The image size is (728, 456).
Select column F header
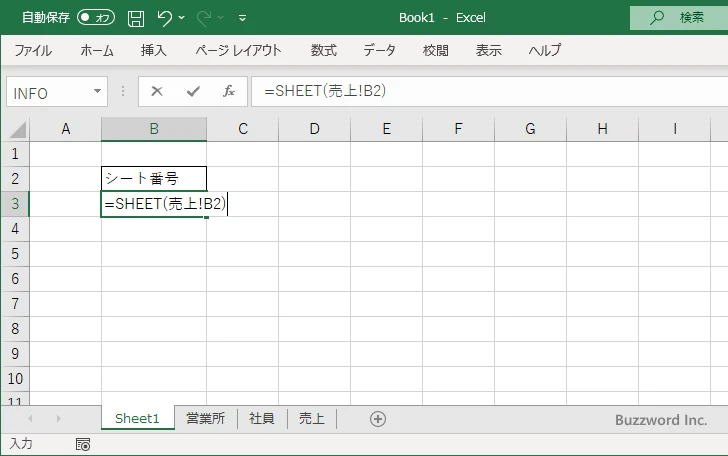coord(458,129)
